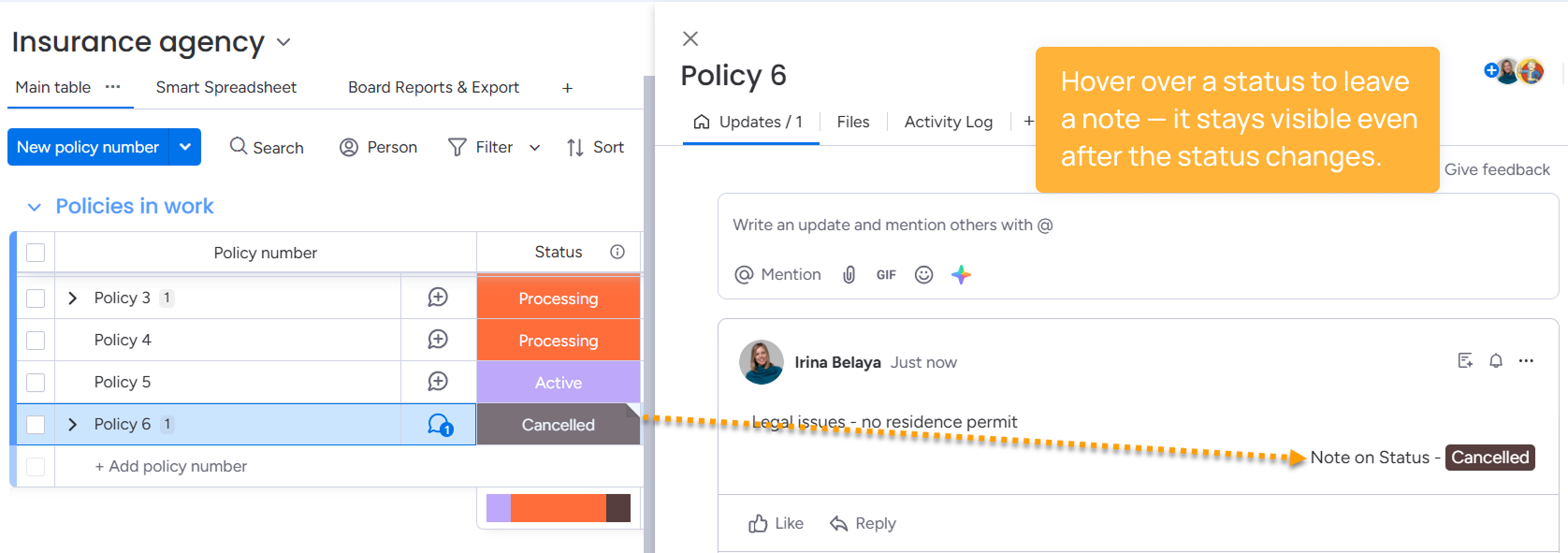The height and width of the screenshot is (553, 1568).
Task: Open the Status column info icon
Action: [x=617, y=252]
